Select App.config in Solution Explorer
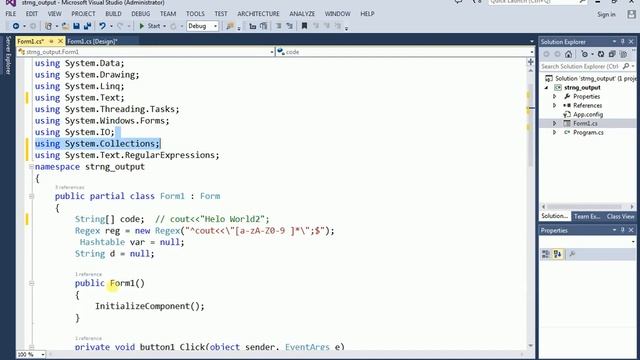Viewport: 640px width, 360px height. coord(588,114)
